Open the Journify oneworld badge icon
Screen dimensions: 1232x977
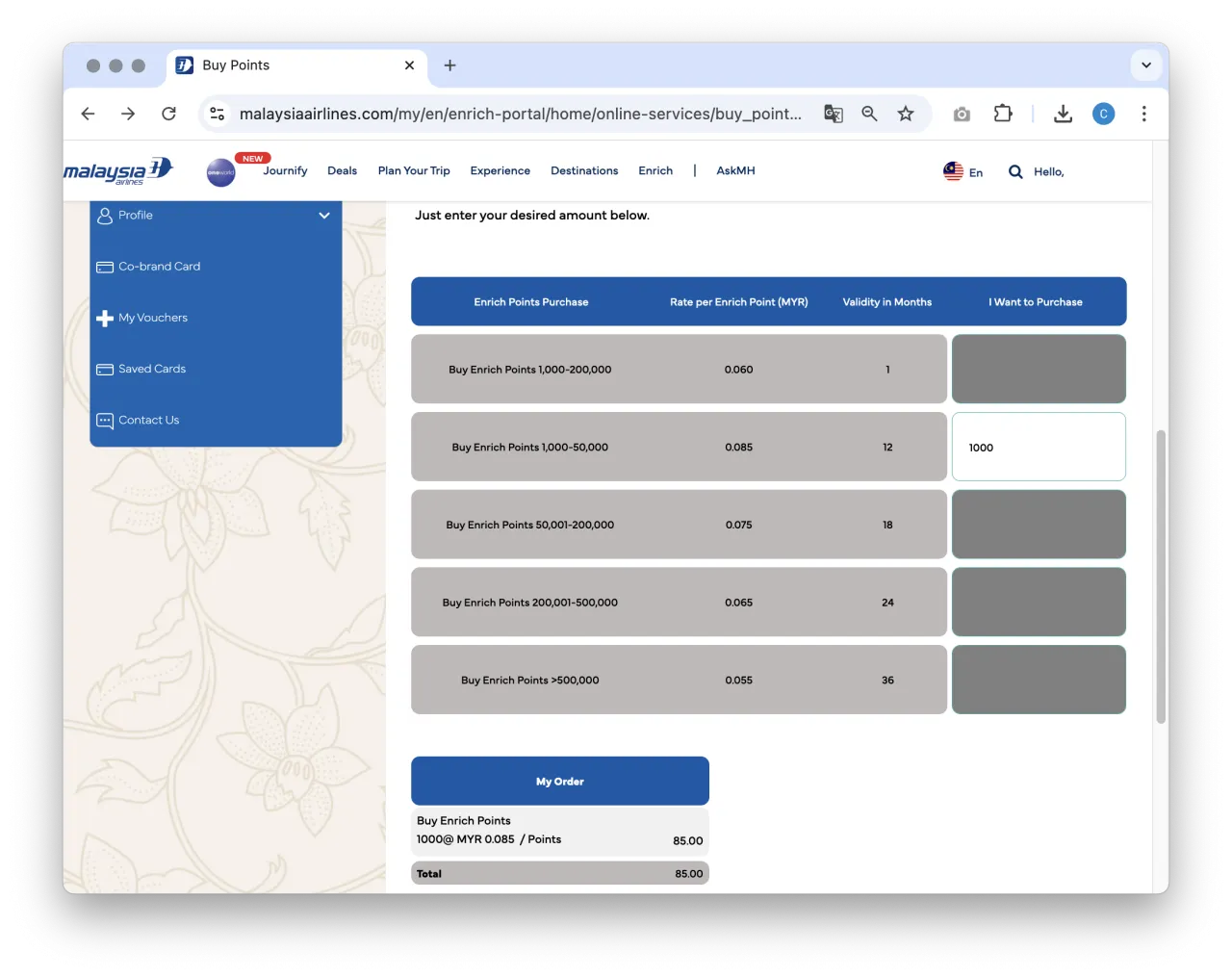[220, 172]
